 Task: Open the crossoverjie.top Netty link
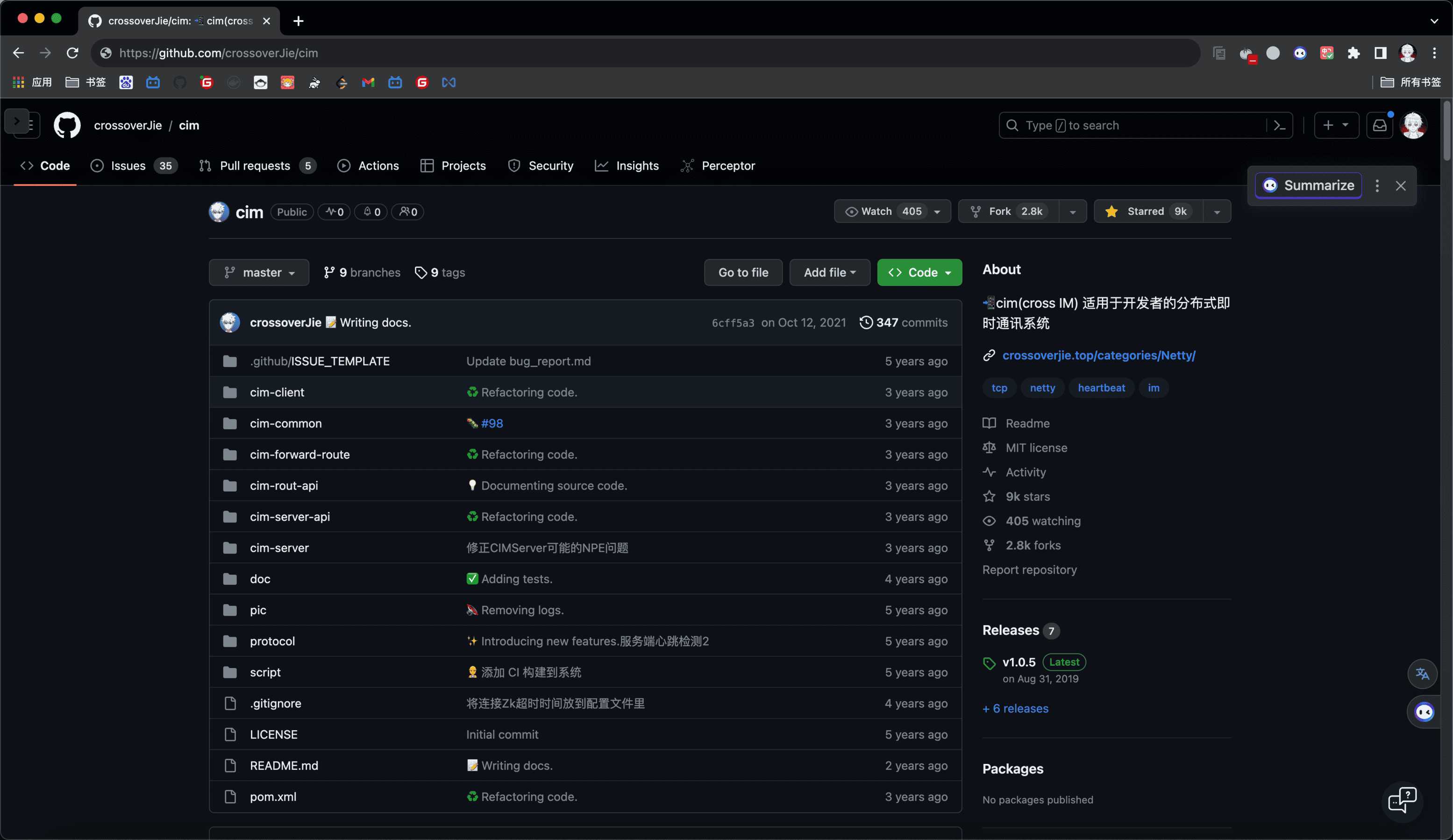(x=1098, y=355)
